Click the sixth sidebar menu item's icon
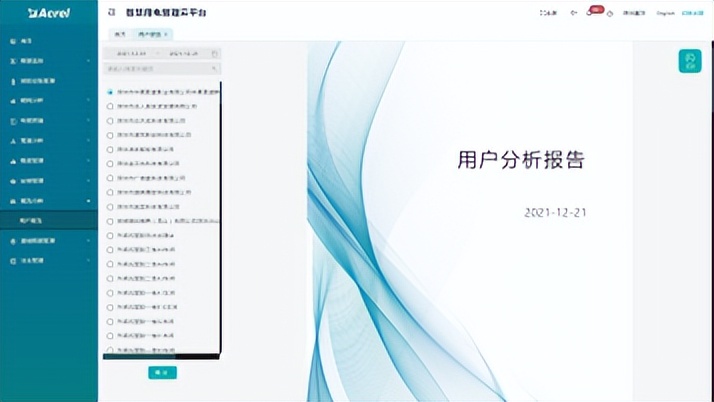Screen dimensions: 714x402 click(13, 141)
